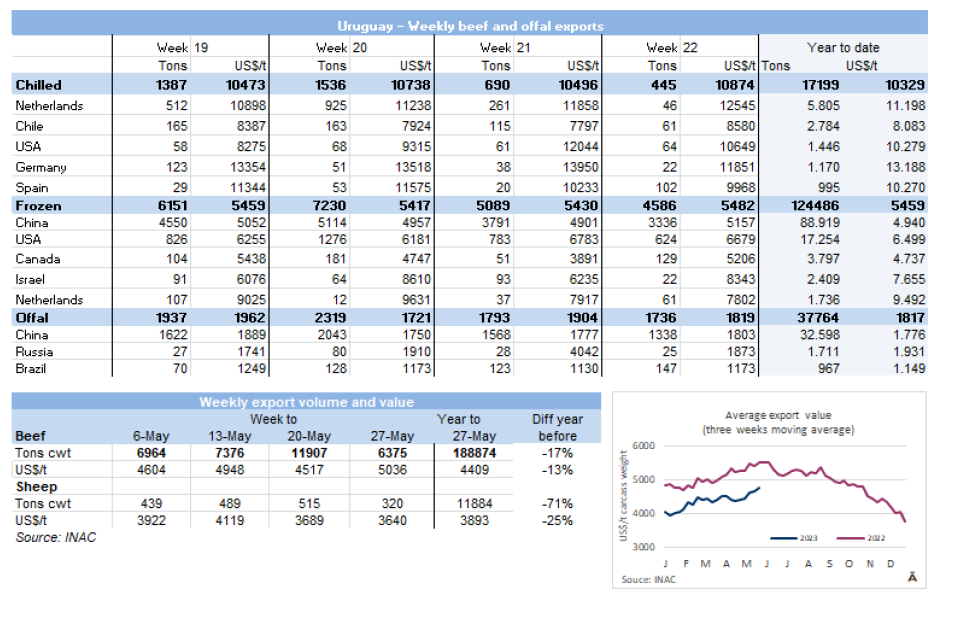Click the 2023 blue legend line
Image resolution: width=974 pixels, height=617 pixels.
[782, 537]
